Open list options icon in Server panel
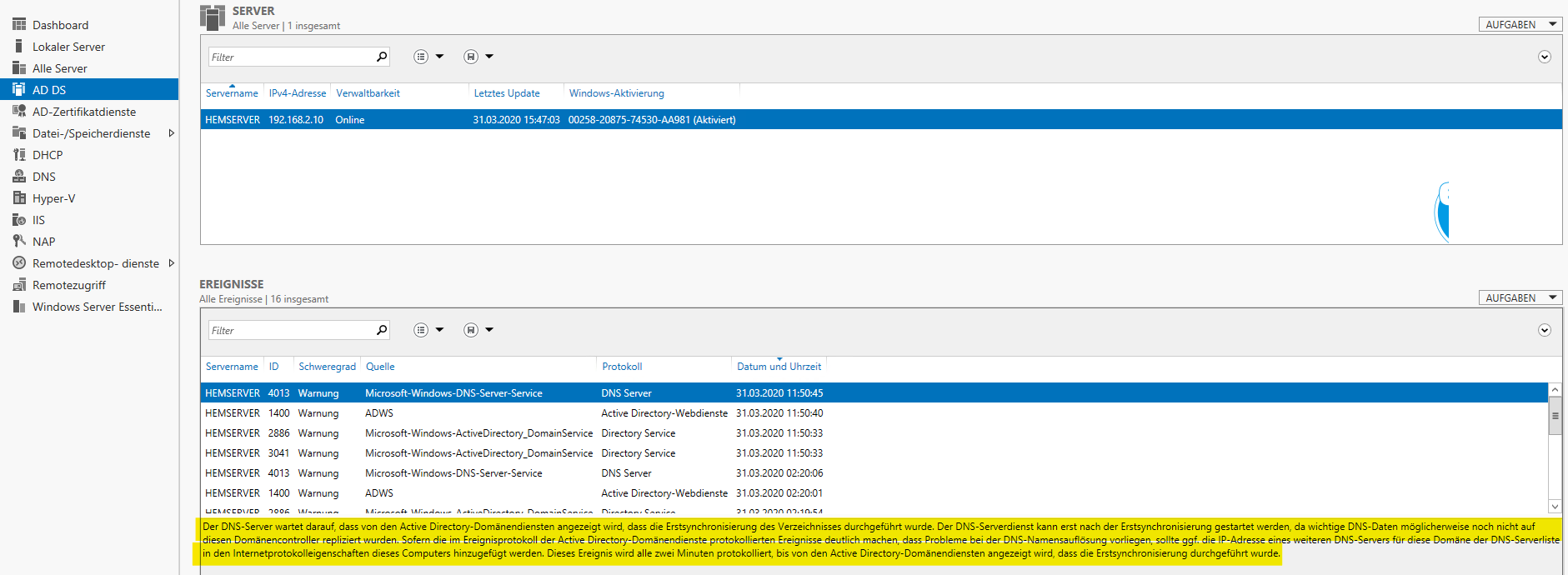Viewport: 1568px width, 575px height. [421, 57]
